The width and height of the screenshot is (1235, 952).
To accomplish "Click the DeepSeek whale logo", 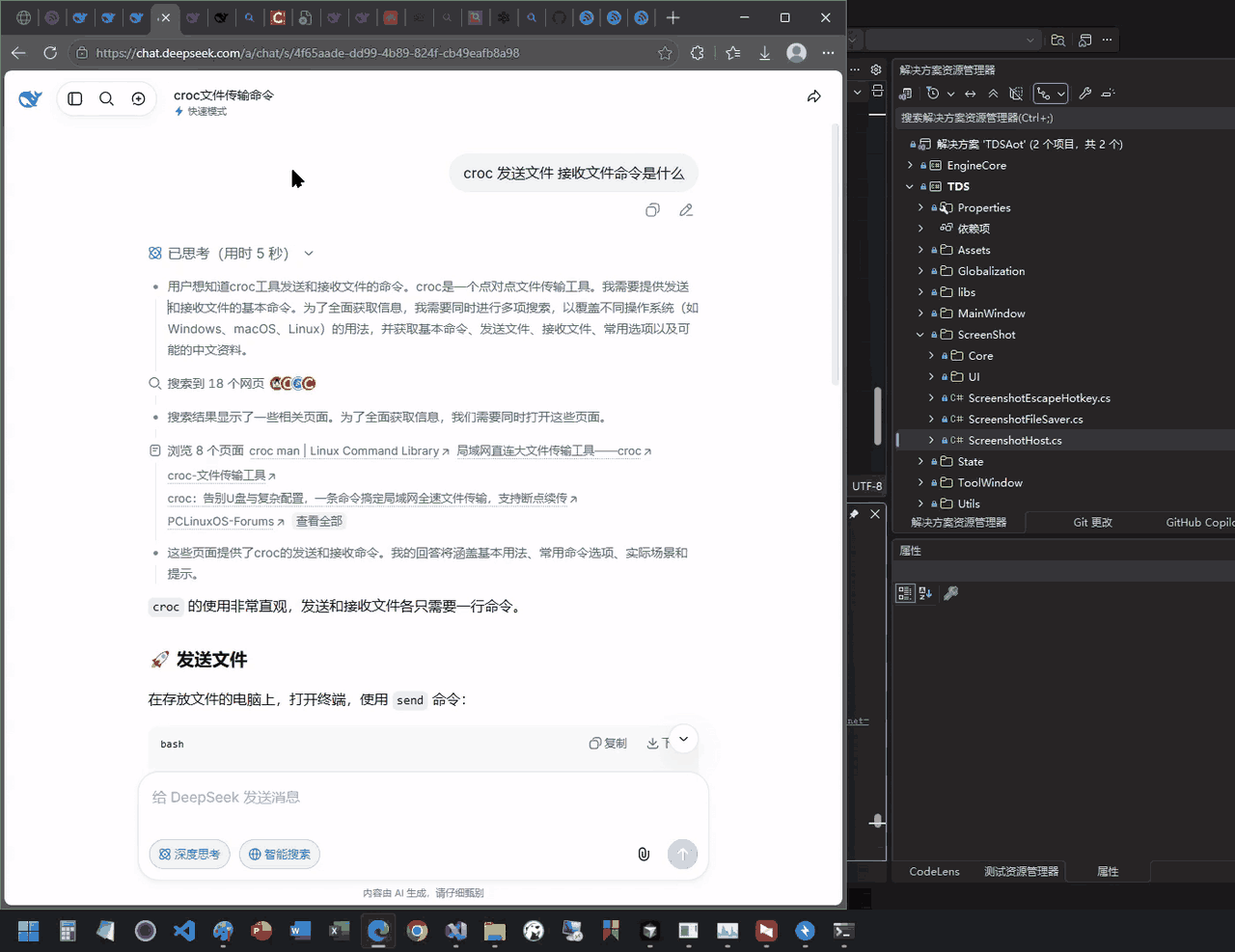I will coord(31,98).
